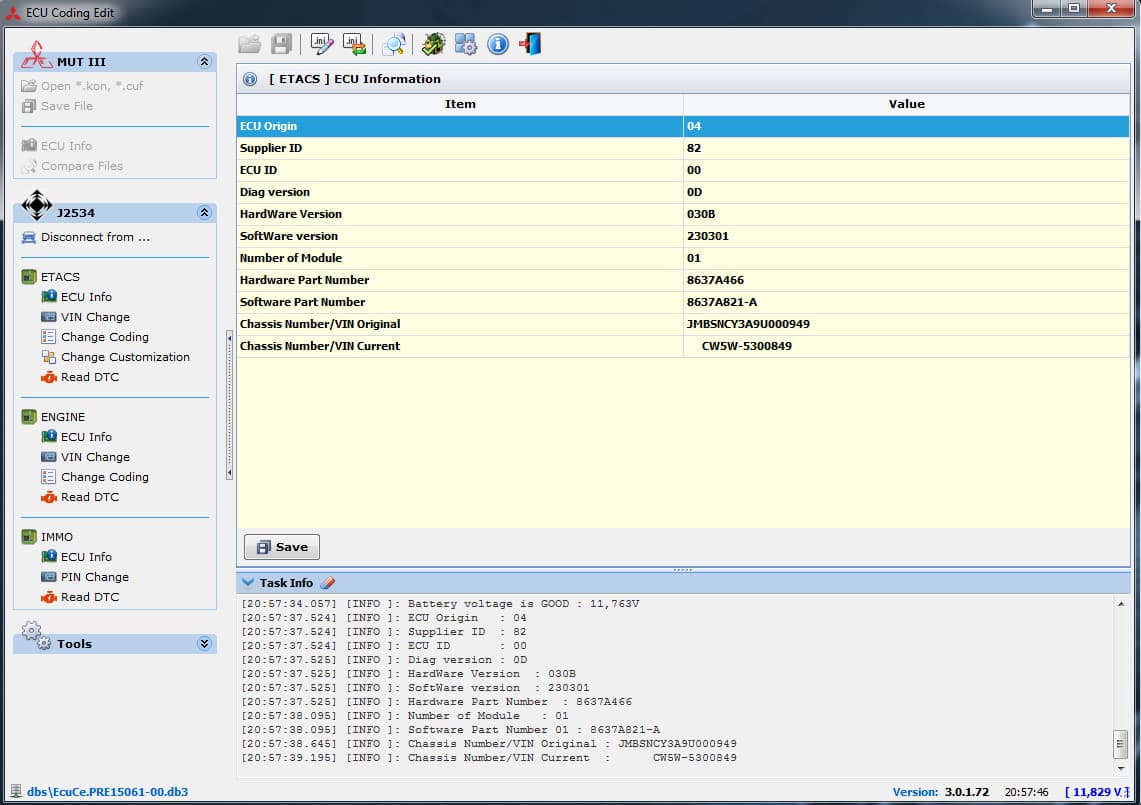Click the ENGINE Read DTC engine icon
This screenshot has width=1141, height=805.
point(49,497)
